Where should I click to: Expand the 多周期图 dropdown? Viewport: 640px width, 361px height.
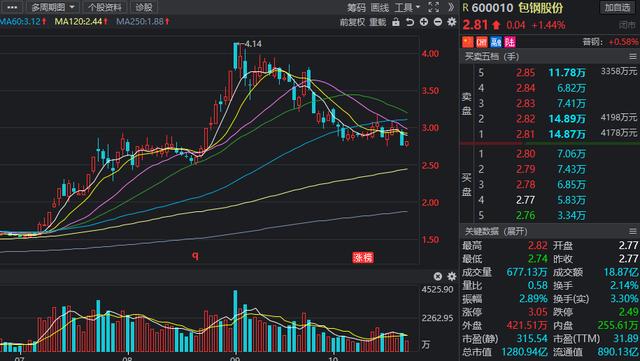[x=53, y=7]
